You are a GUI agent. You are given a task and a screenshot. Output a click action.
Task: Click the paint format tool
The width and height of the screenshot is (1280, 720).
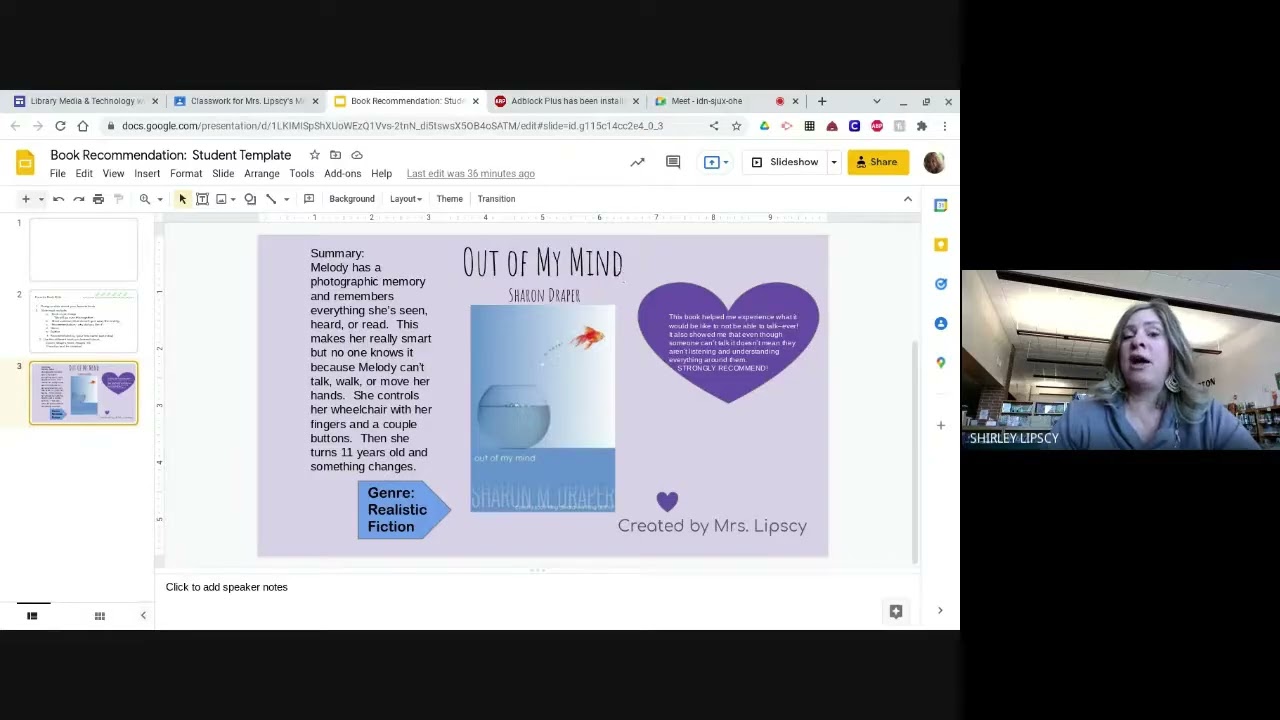tap(118, 199)
